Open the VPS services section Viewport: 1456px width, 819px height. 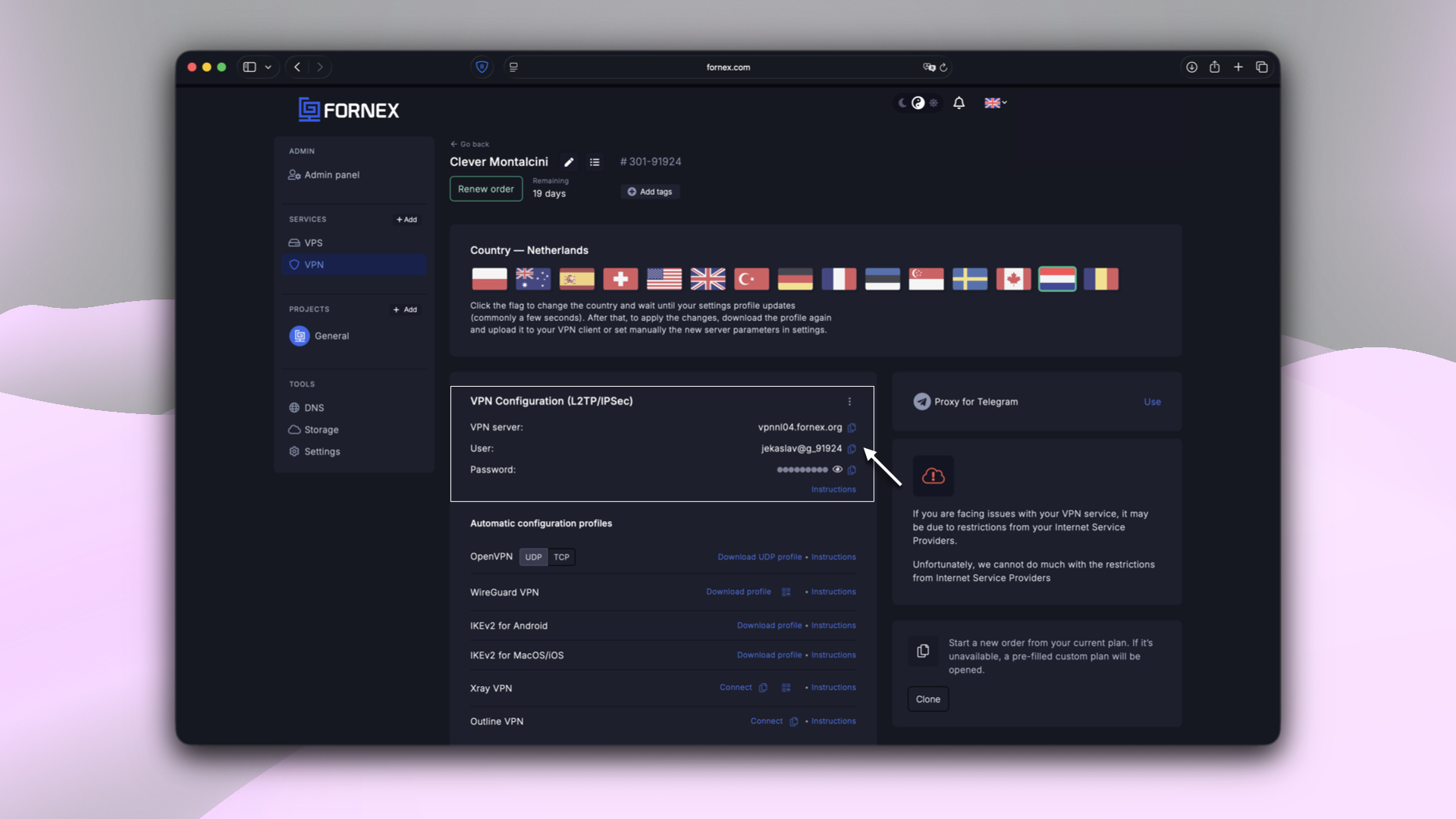[x=312, y=243]
